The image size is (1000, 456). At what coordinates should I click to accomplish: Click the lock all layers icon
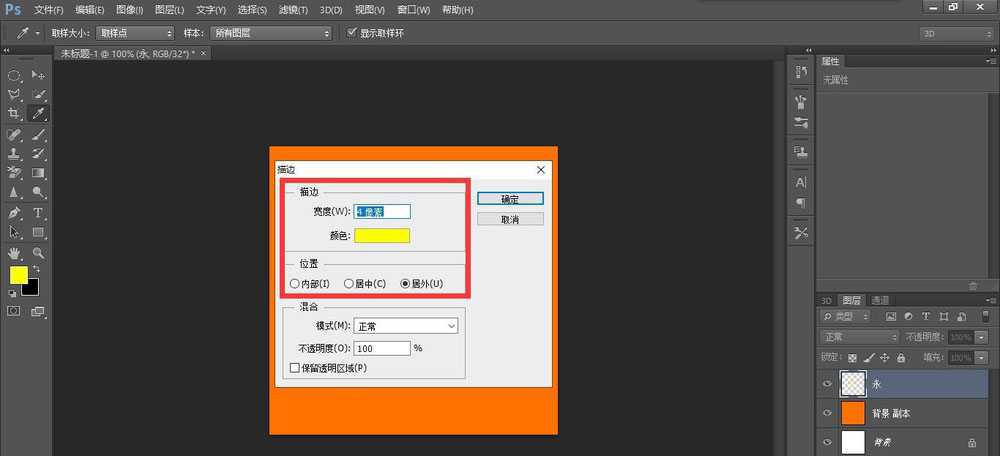coord(901,357)
